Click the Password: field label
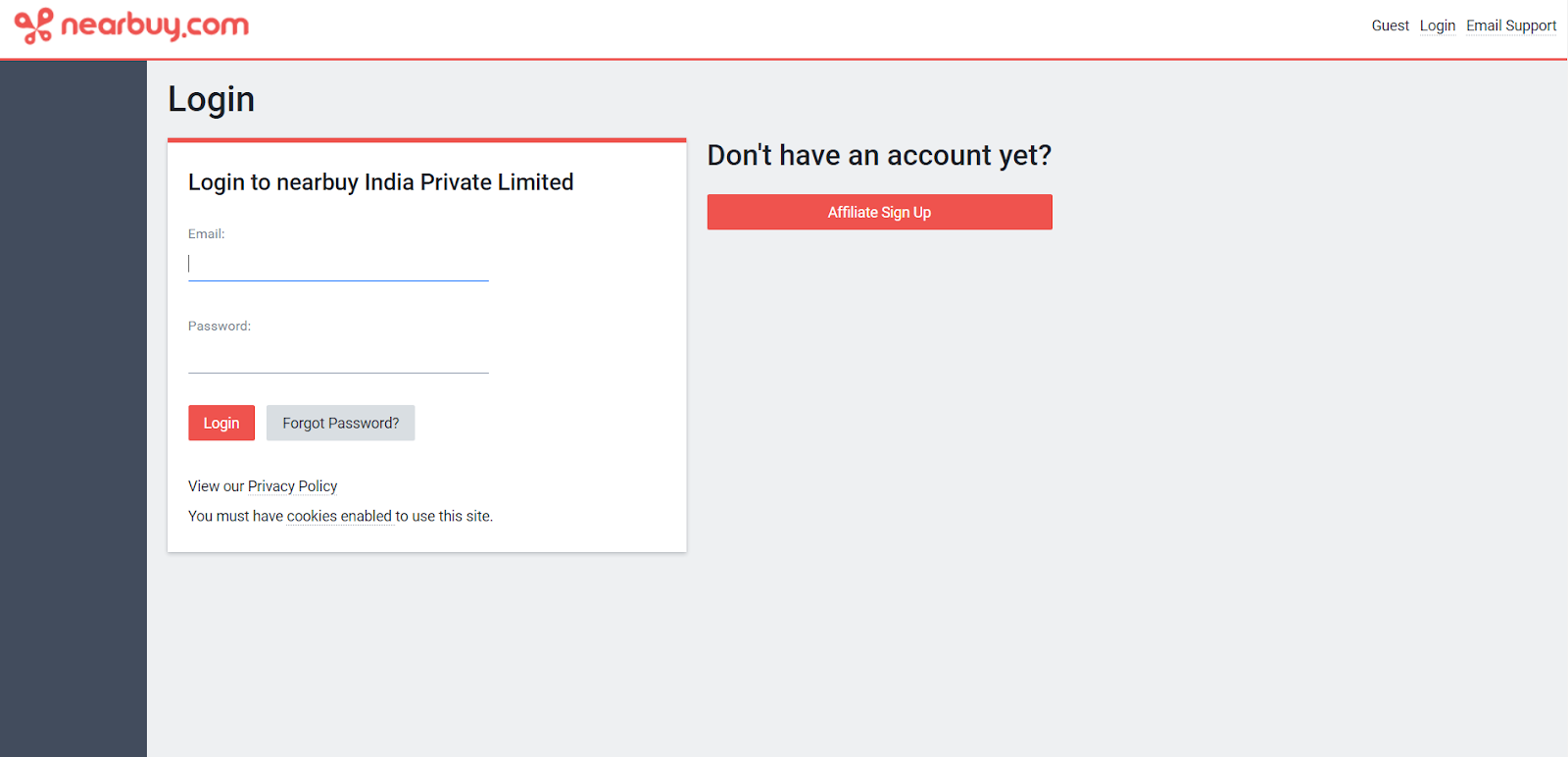Viewport: 1568px width, 757px height. click(x=220, y=327)
